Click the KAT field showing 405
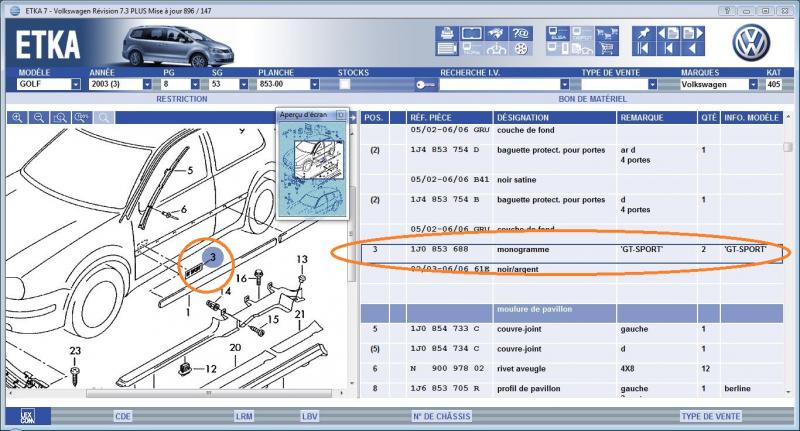800x431 pixels. pos(773,84)
